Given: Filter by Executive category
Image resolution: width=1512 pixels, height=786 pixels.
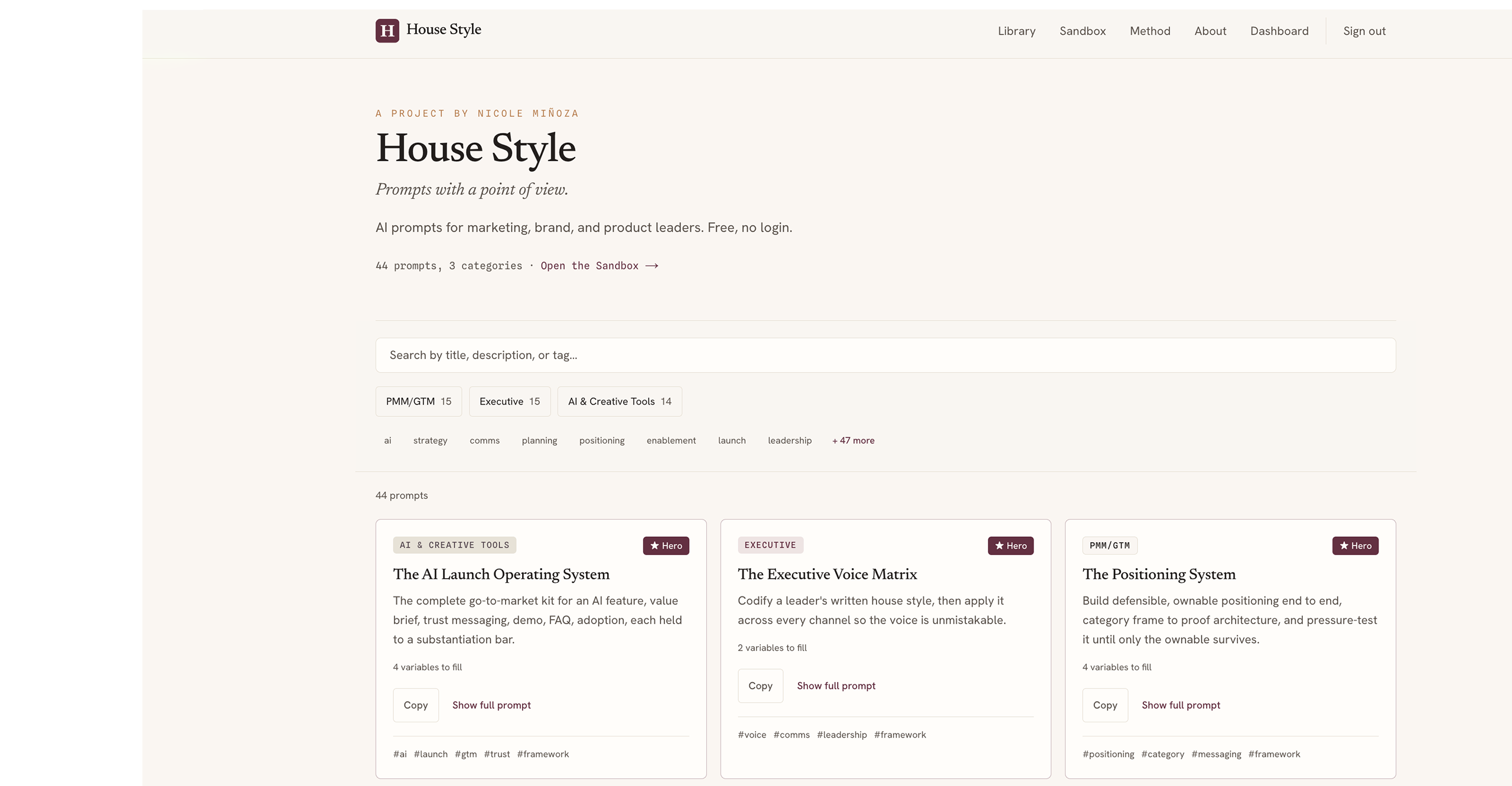Looking at the screenshot, I should click(x=510, y=402).
